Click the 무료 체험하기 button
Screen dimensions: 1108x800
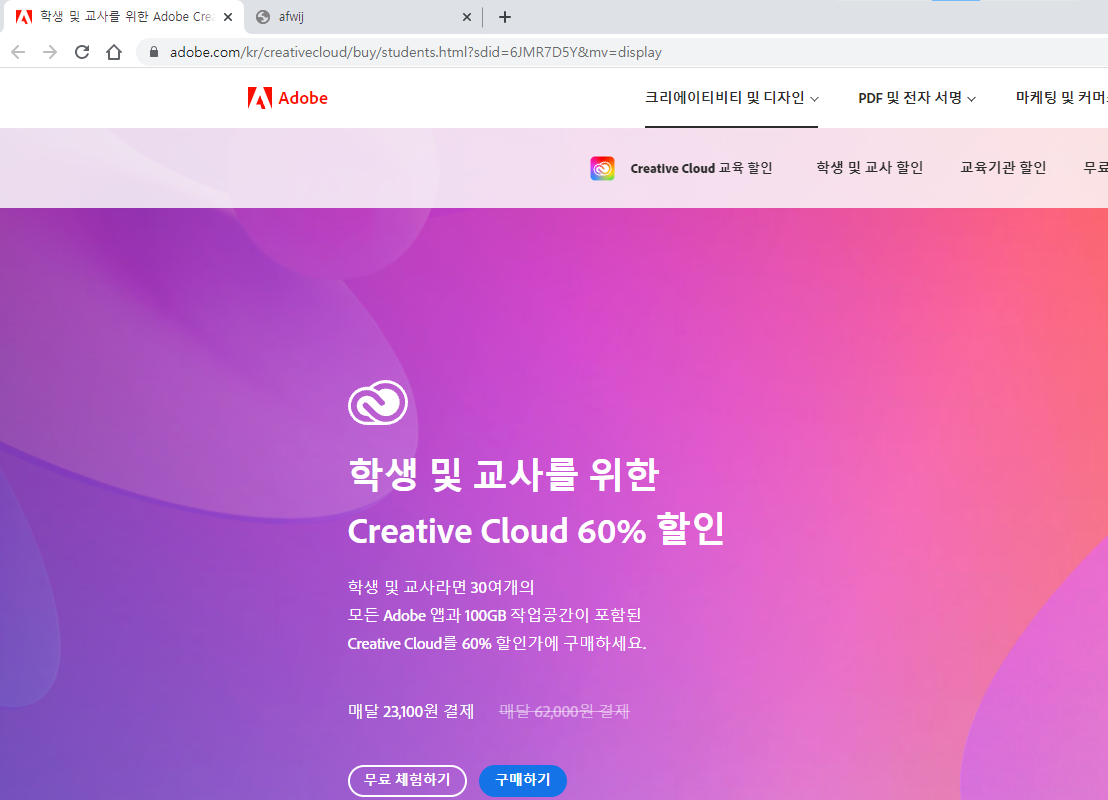pyautogui.click(x=407, y=780)
